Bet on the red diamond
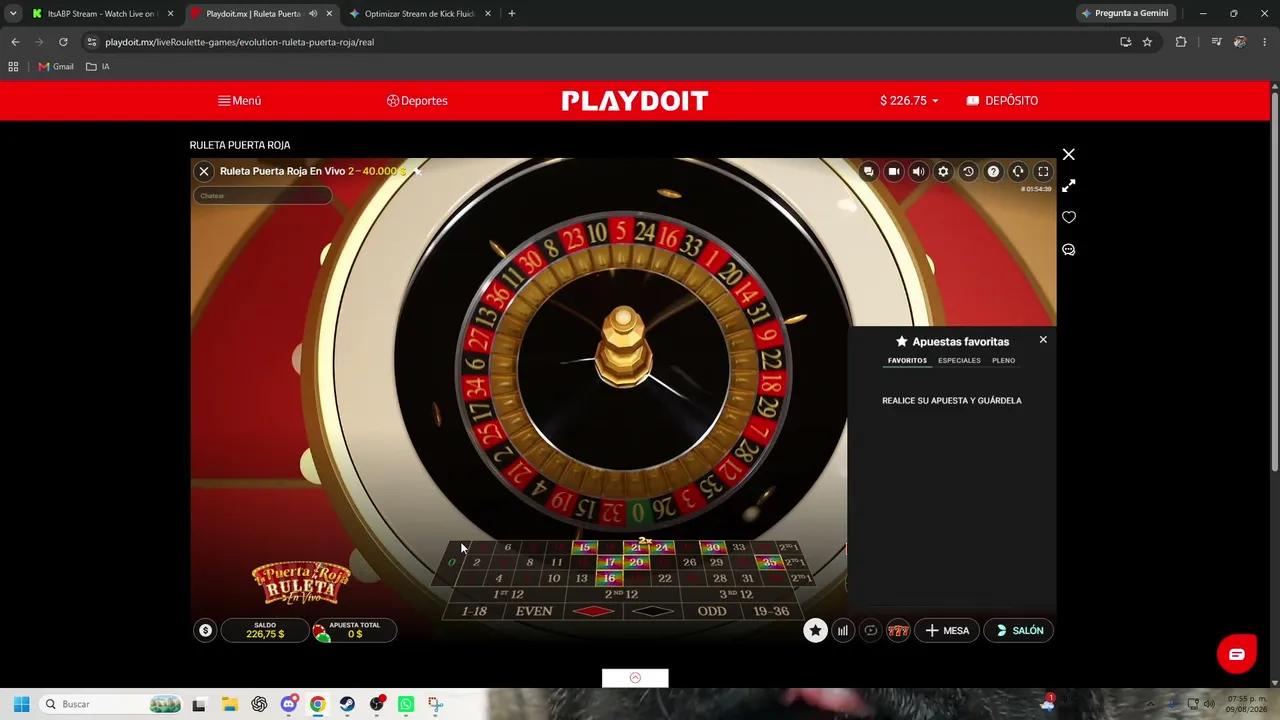 pyautogui.click(x=594, y=612)
